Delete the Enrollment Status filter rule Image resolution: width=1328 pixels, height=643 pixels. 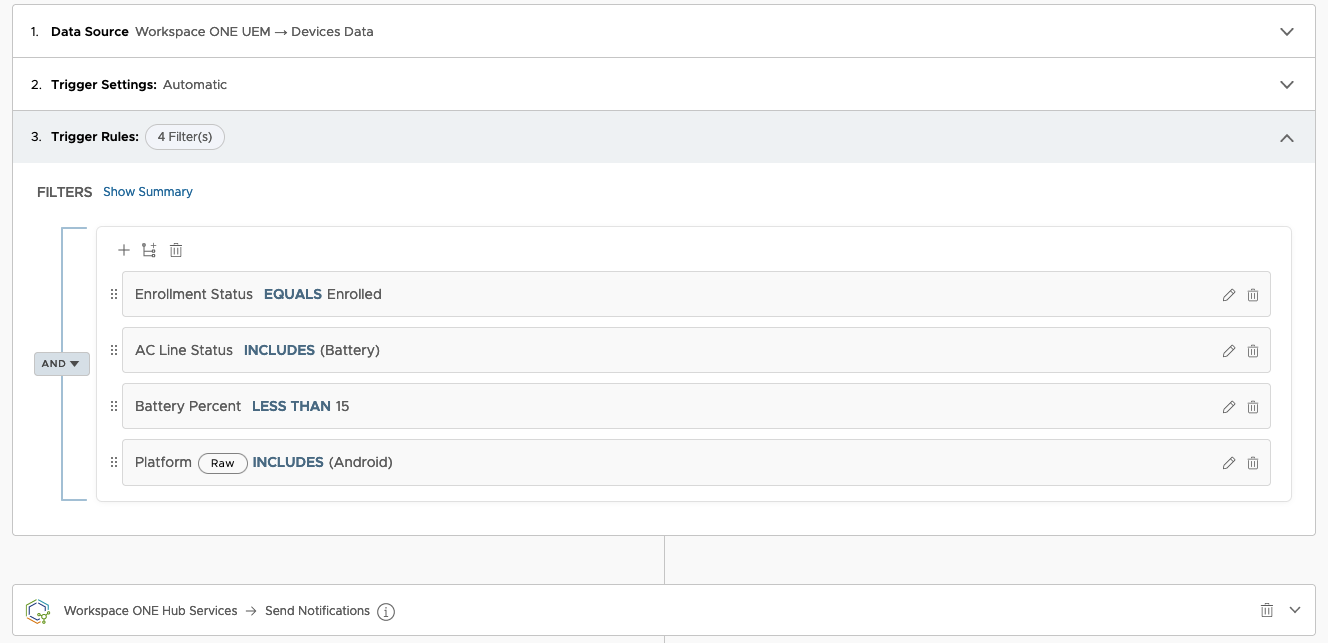coord(1253,295)
